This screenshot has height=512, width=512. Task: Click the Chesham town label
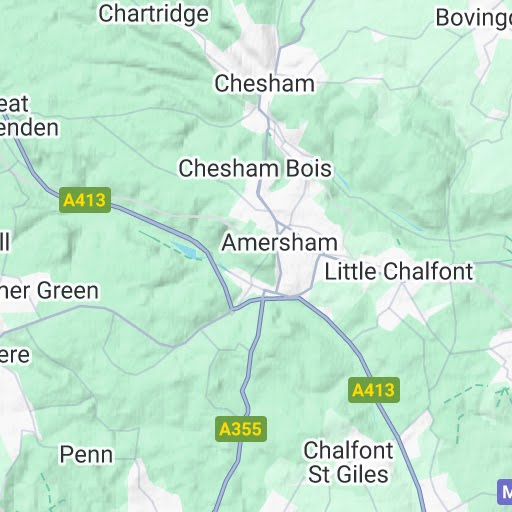[264, 83]
